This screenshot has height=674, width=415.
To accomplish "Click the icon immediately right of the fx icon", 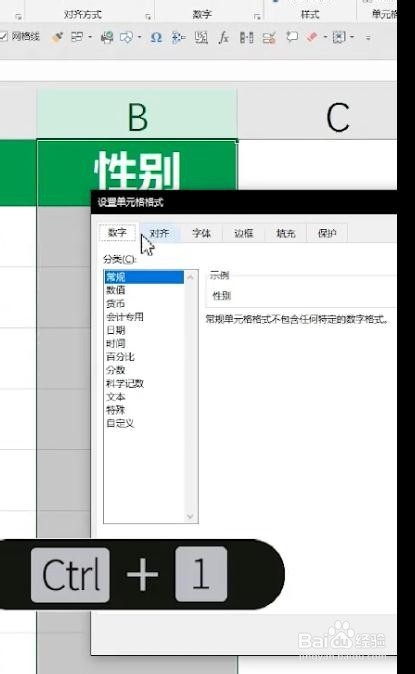I will (246, 37).
